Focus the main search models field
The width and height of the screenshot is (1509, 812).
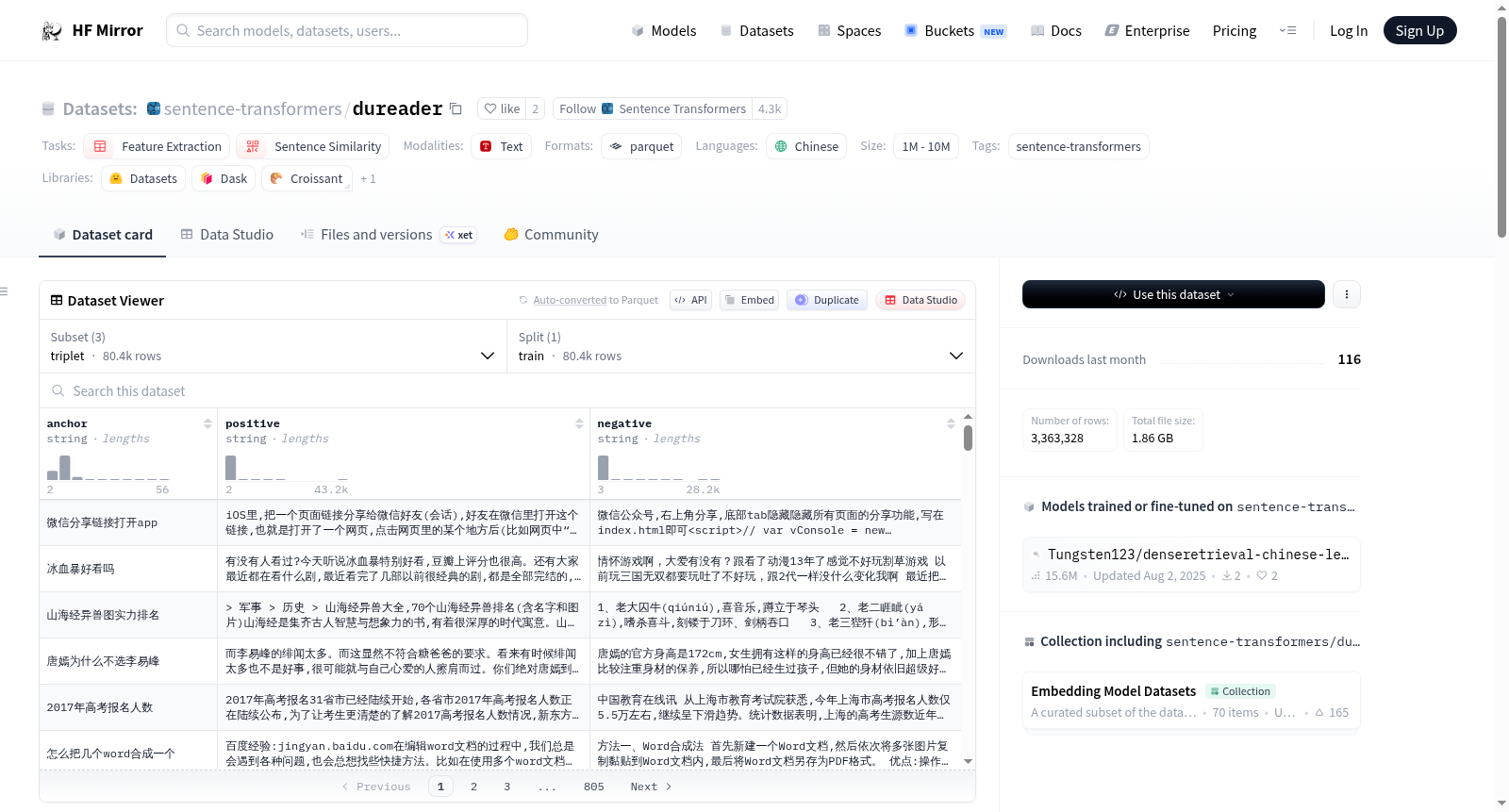347,30
